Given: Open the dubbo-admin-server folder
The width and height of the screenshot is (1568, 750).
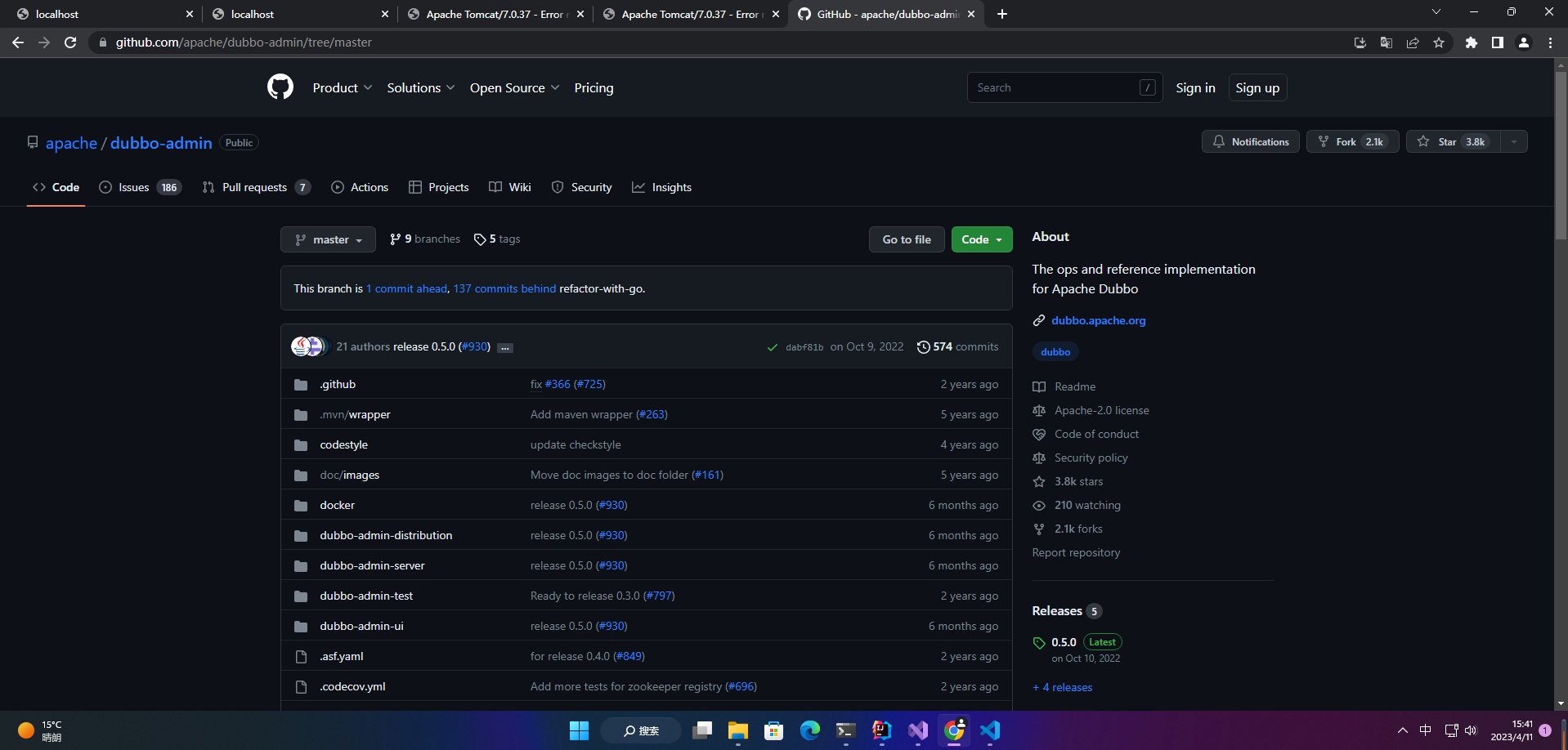Looking at the screenshot, I should 372,565.
